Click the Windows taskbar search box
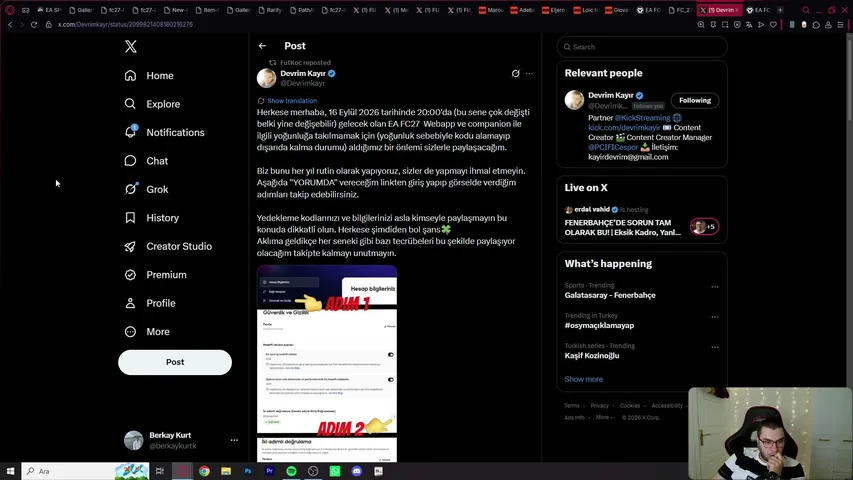The height and width of the screenshot is (480, 853). click(x=85, y=471)
